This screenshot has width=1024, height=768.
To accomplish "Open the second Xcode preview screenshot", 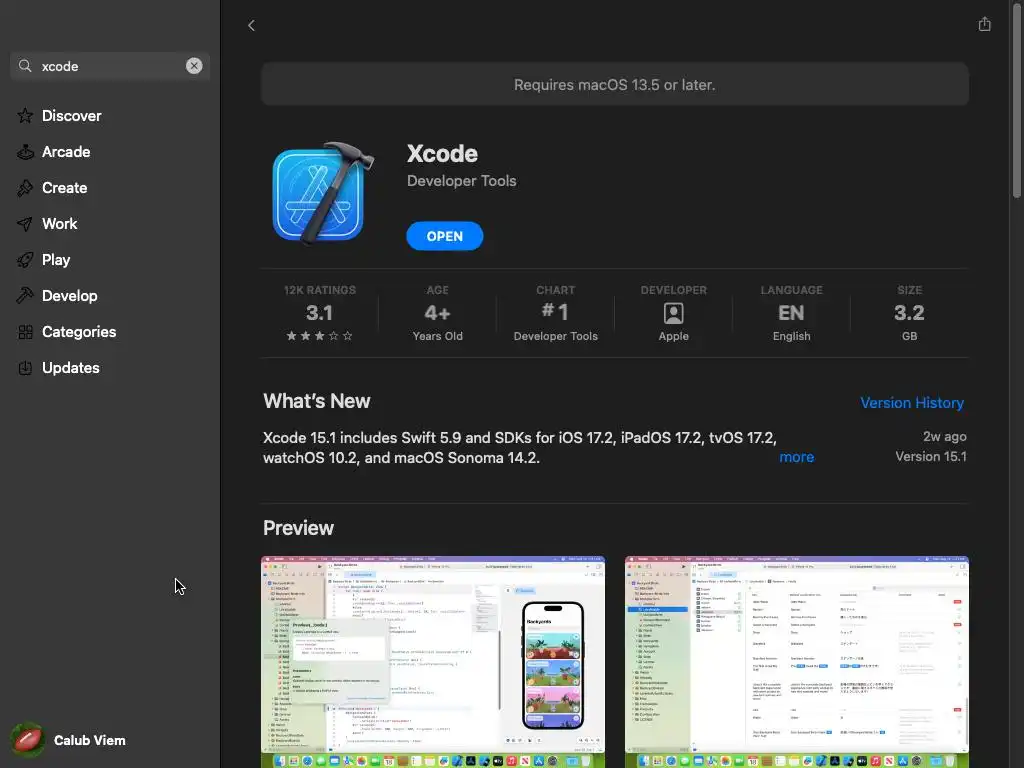I will click(797, 662).
